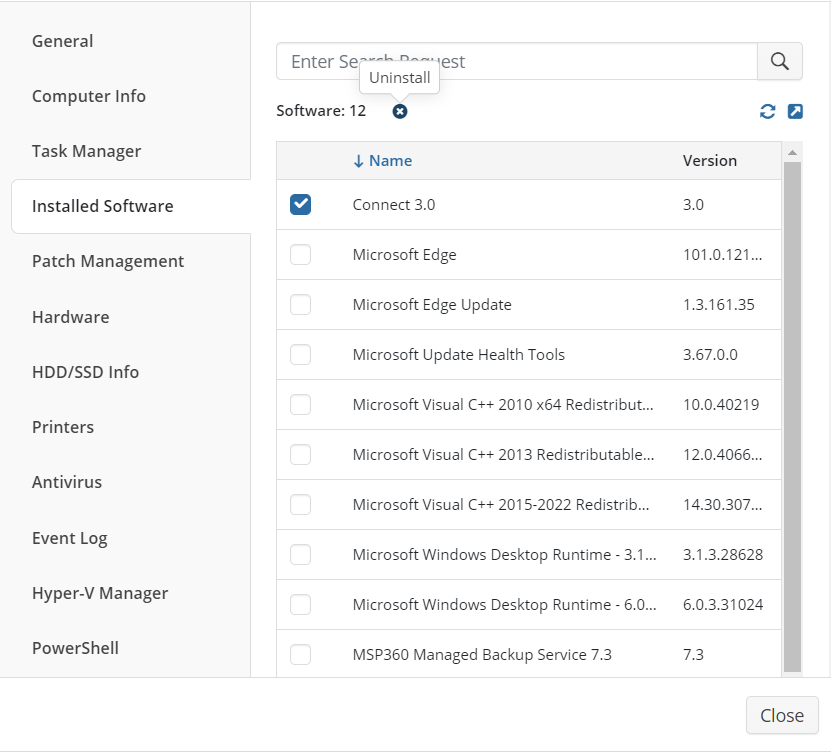Click Visual C++ 2010 x64 Redistribut... text
This screenshot has height=752, width=831.
(503, 405)
